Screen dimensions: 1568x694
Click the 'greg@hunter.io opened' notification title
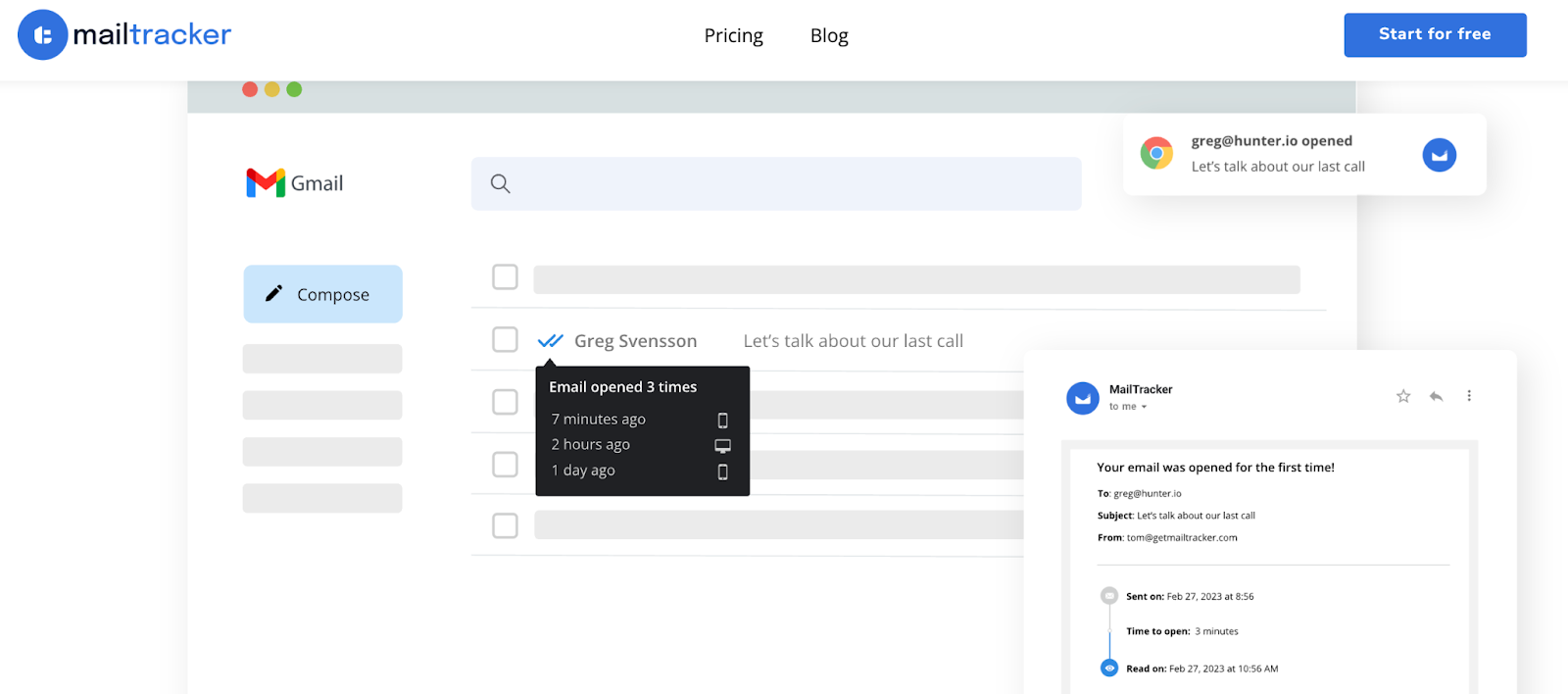1272,141
